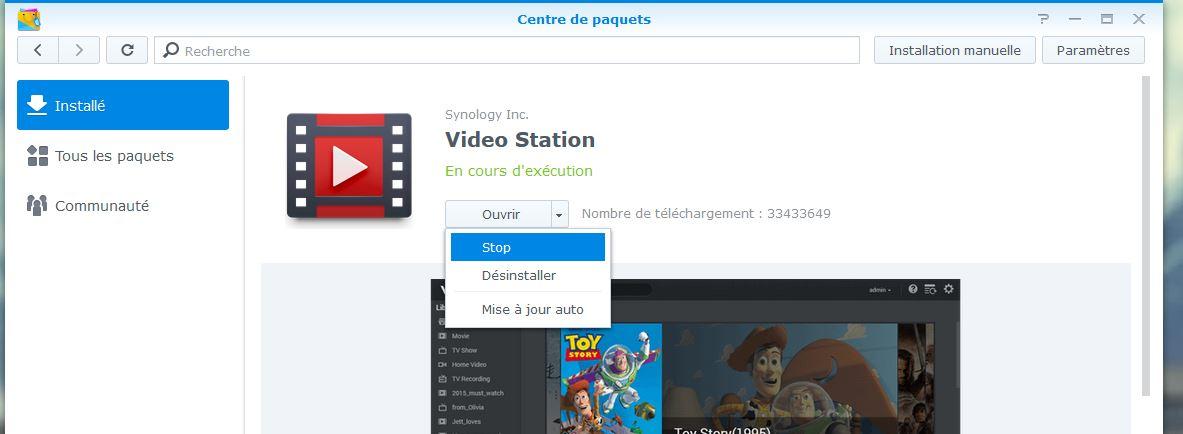Click the Synology Inc. publisher text
This screenshot has width=1183, height=434.
click(487, 115)
